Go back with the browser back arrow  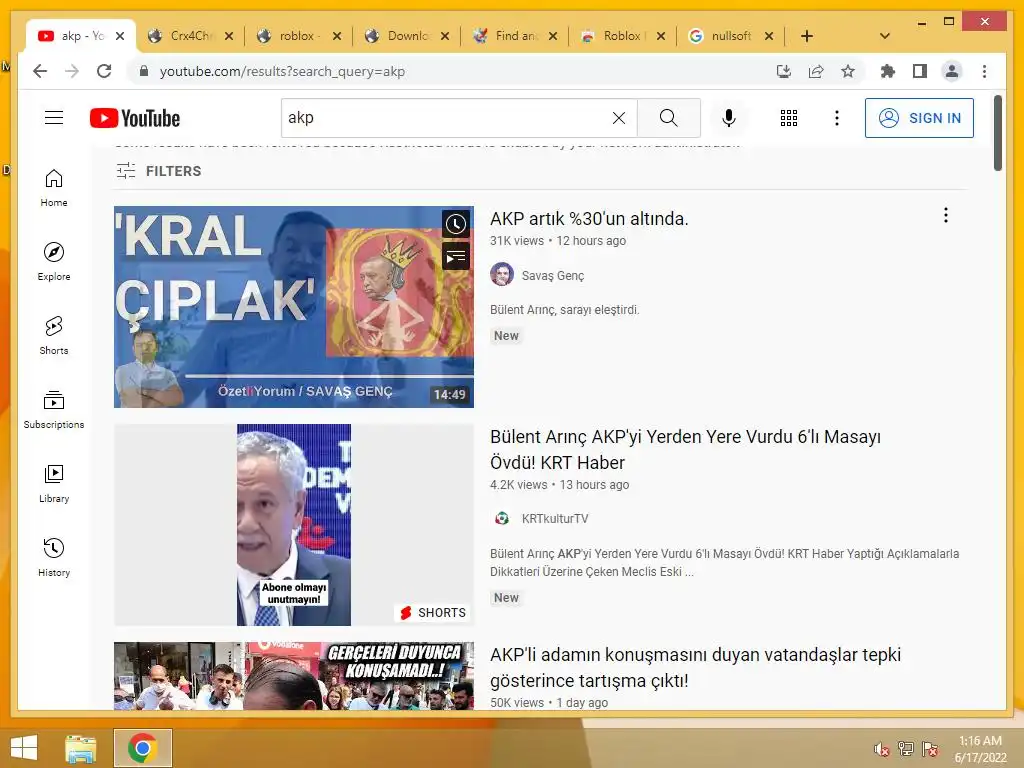coord(40,71)
